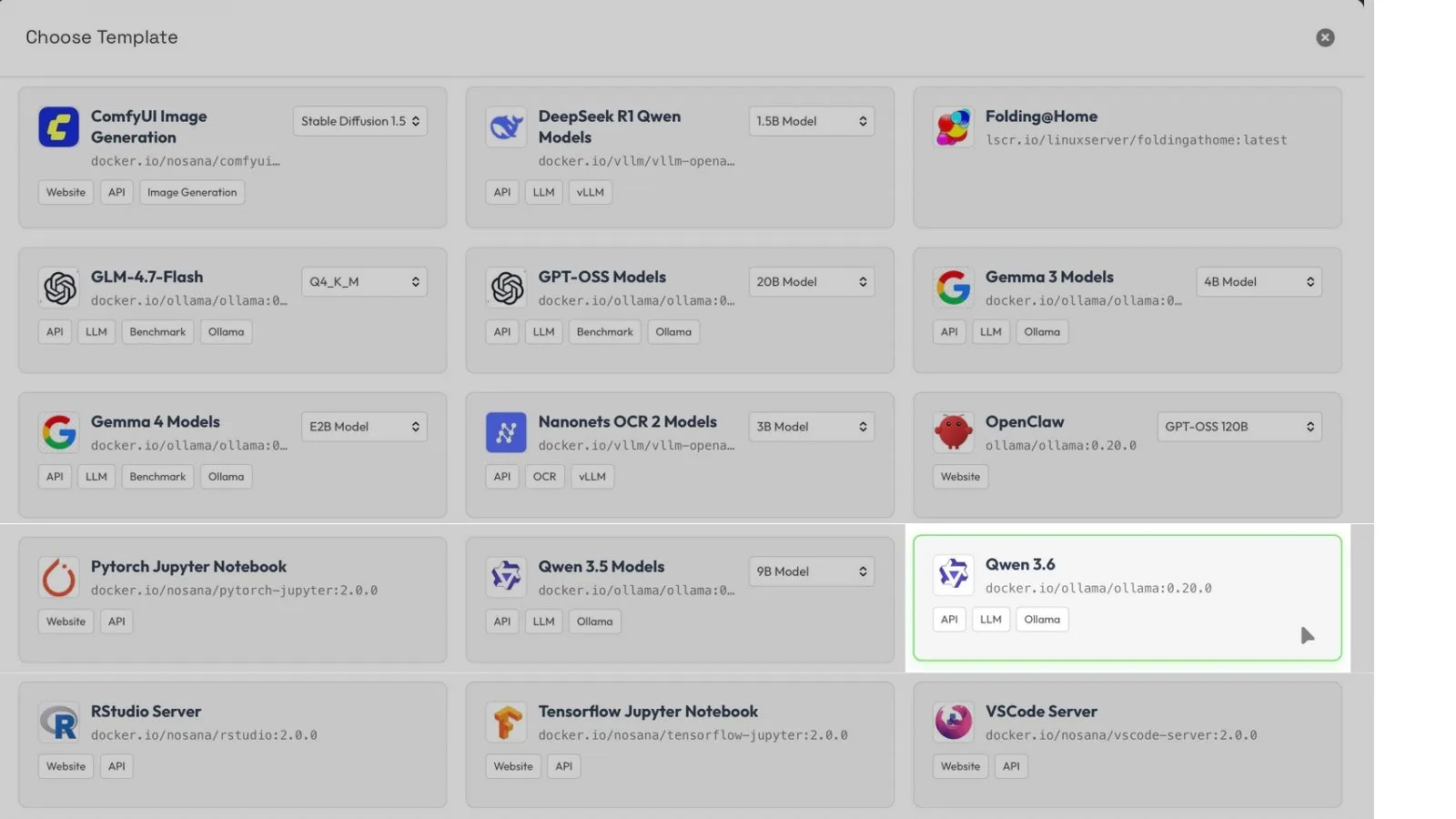This screenshot has width=1456, height=819.
Task: Click the GPT-OSS Models logo icon
Action: click(506, 288)
